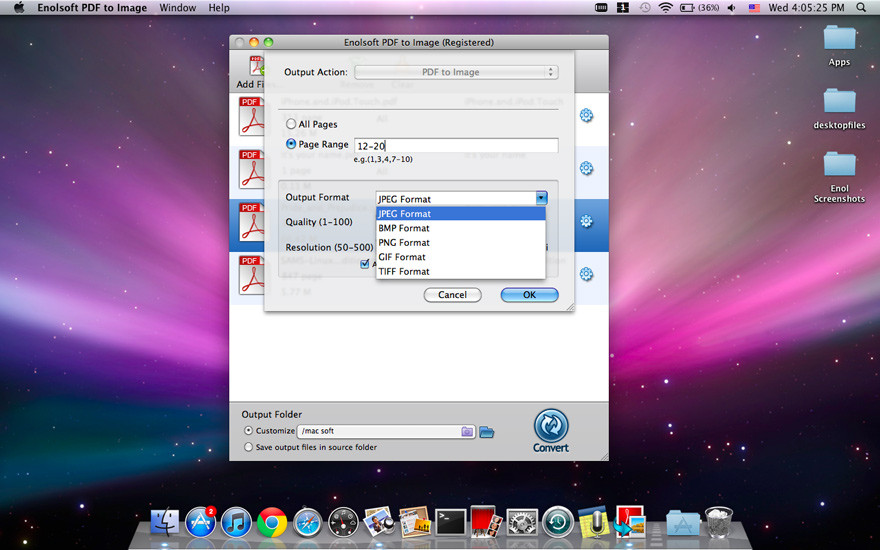Open Finder from the dock
This screenshot has height=550, width=880.
click(165, 522)
